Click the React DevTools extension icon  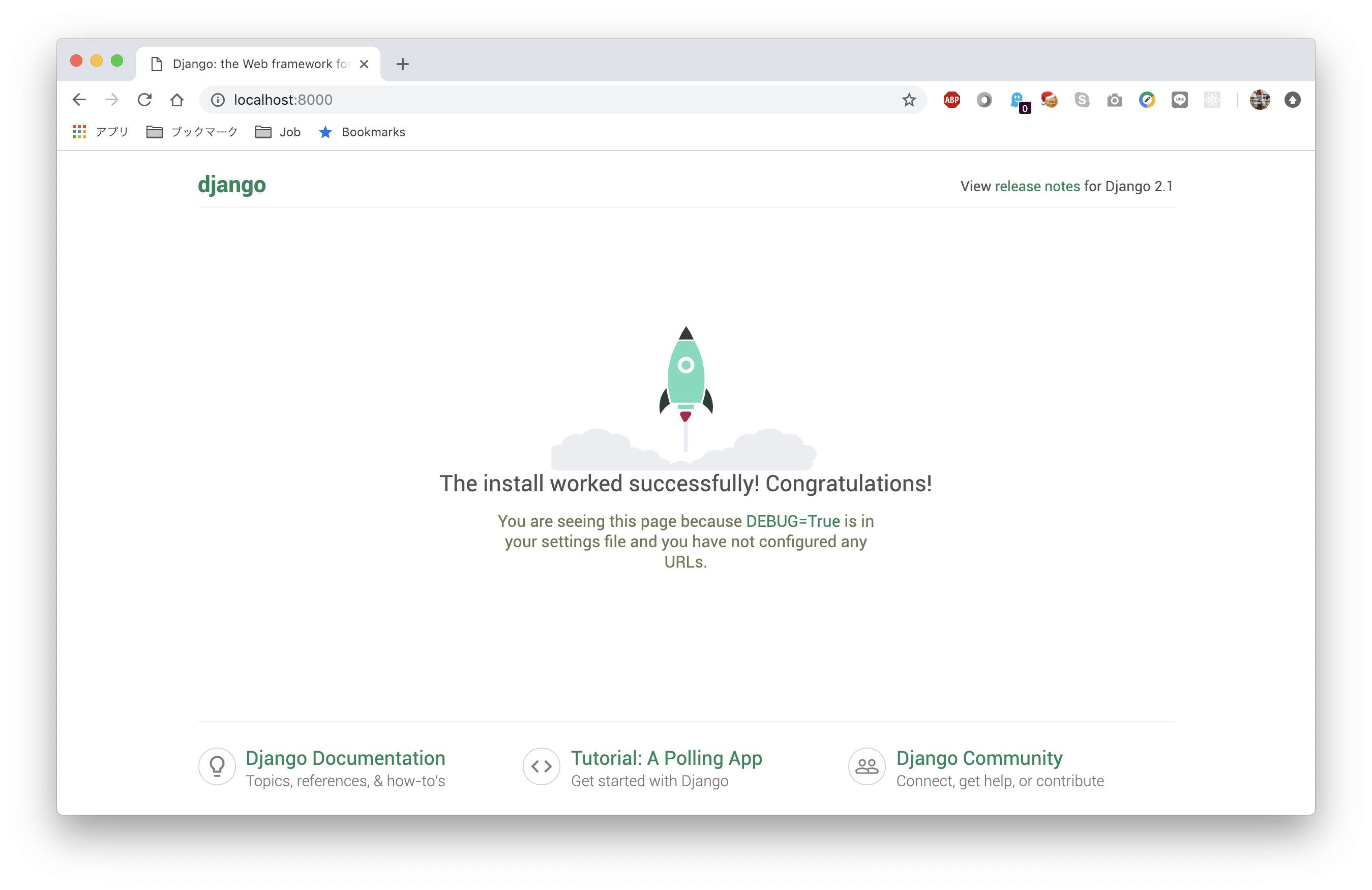[x=1212, y=100]
